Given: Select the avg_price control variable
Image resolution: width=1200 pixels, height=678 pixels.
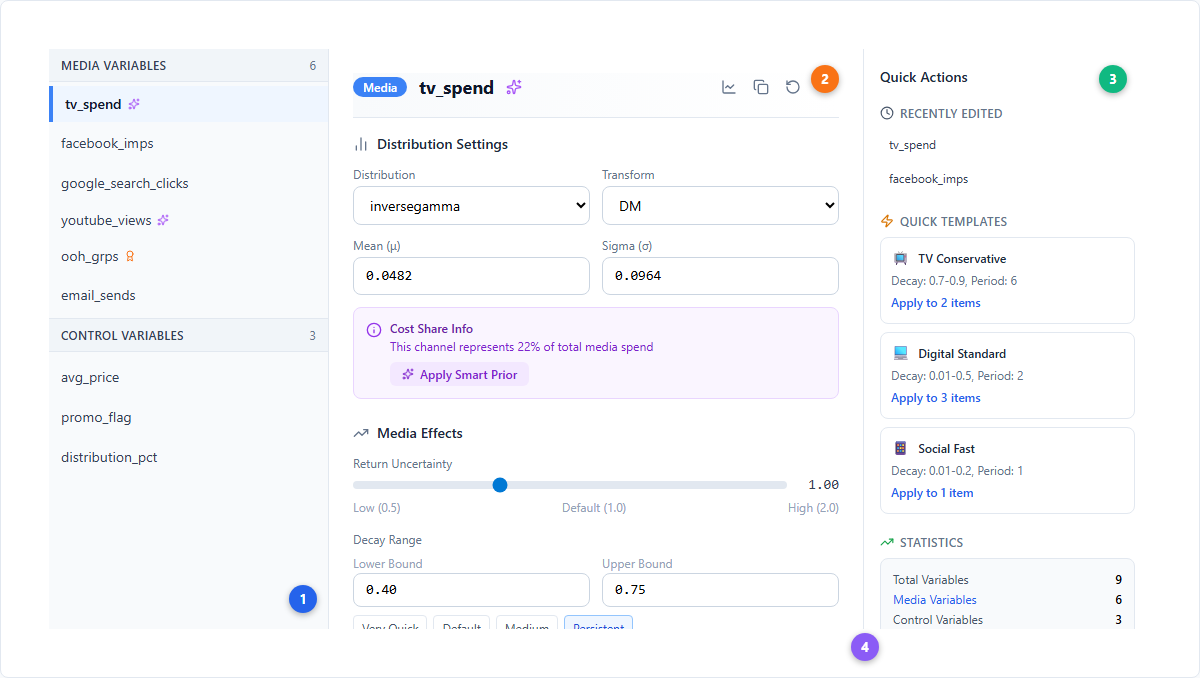Looking at the screenshot, I should pos(189,377).
